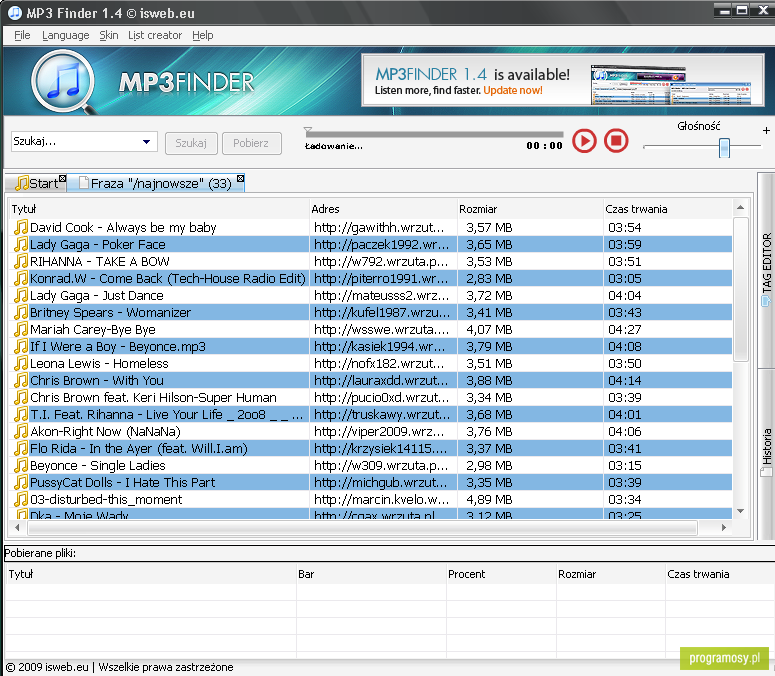Viewport: 775px width, 676px height.
Task: Click the note icon beside Leona Lewis Homeless
Action: [21, 363]
